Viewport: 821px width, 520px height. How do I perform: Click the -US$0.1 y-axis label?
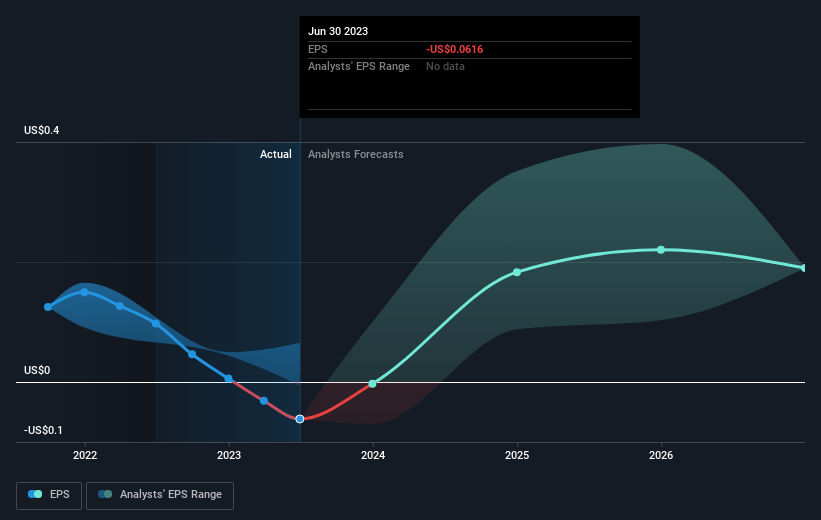(x=43, y=430)
